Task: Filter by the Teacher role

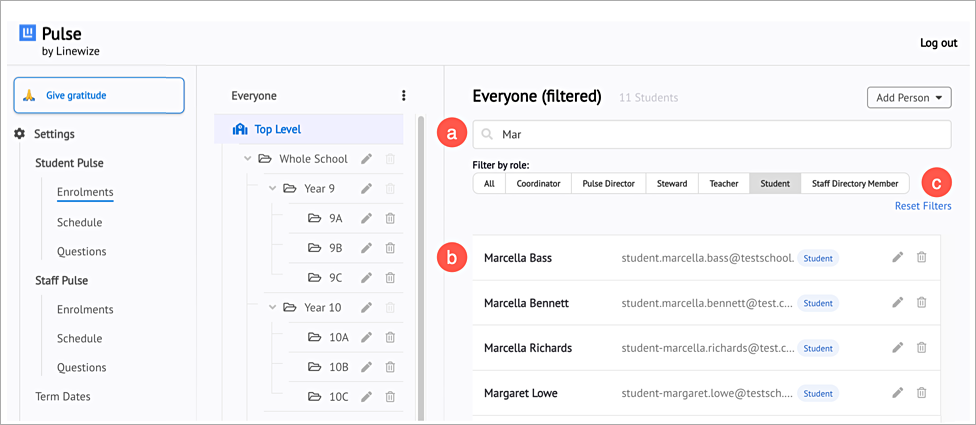Action: (723, 184)
